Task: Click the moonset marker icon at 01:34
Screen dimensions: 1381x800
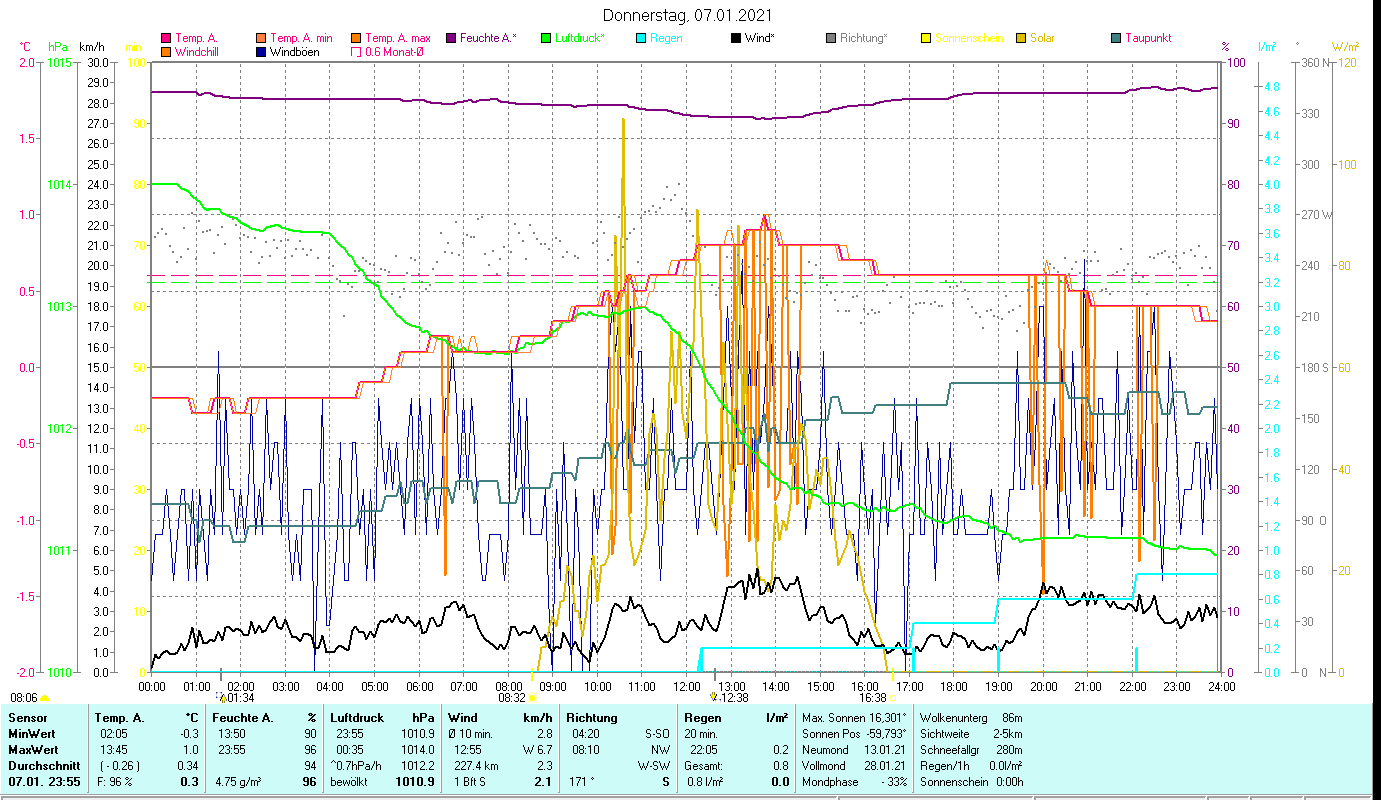Action: 221,697
